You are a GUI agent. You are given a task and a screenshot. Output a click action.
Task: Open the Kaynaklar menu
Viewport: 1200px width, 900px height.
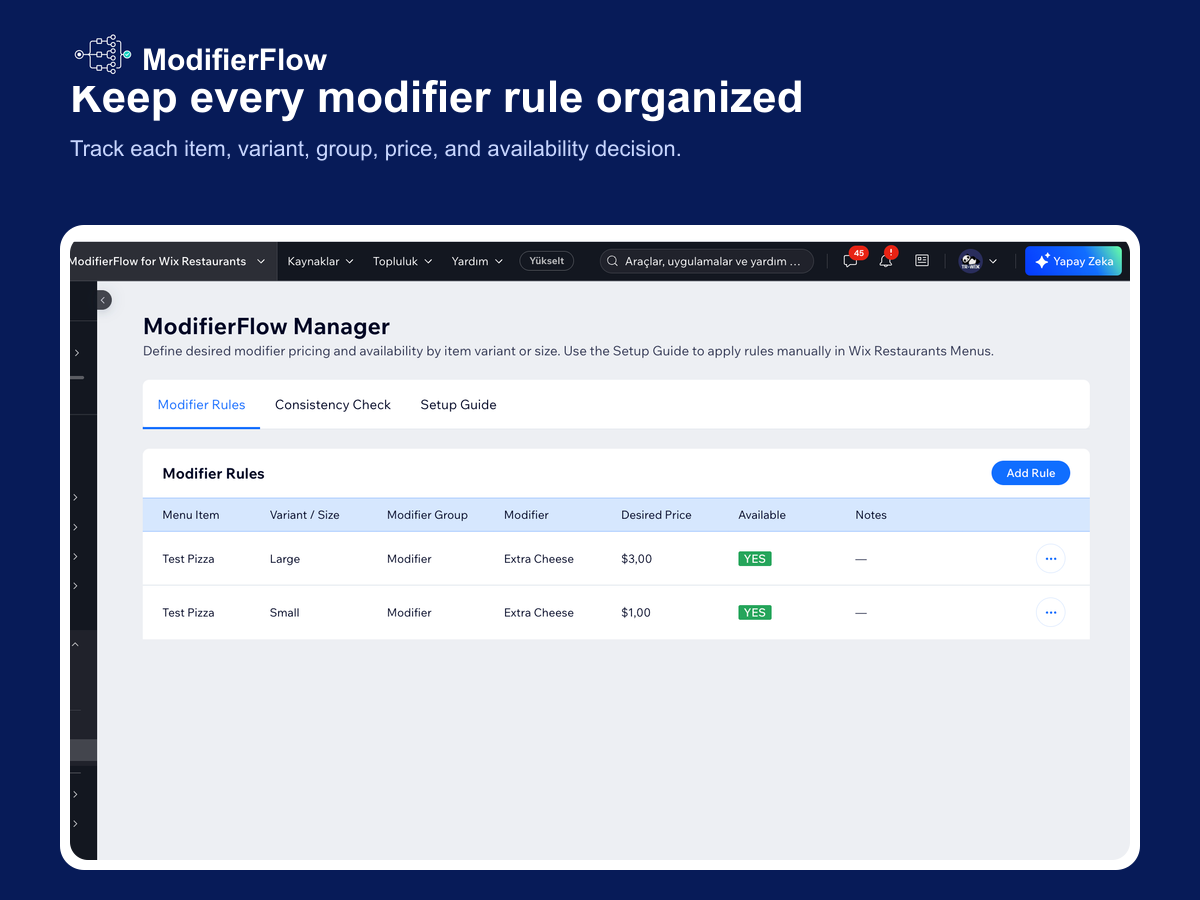pos(320,261)
